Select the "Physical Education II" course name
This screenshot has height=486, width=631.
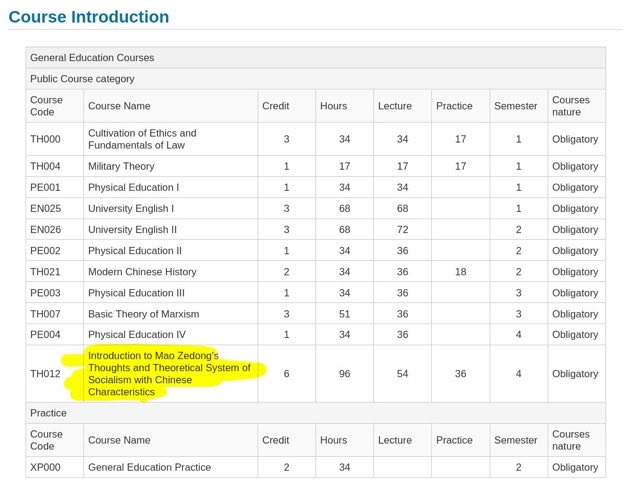[135, 251]
